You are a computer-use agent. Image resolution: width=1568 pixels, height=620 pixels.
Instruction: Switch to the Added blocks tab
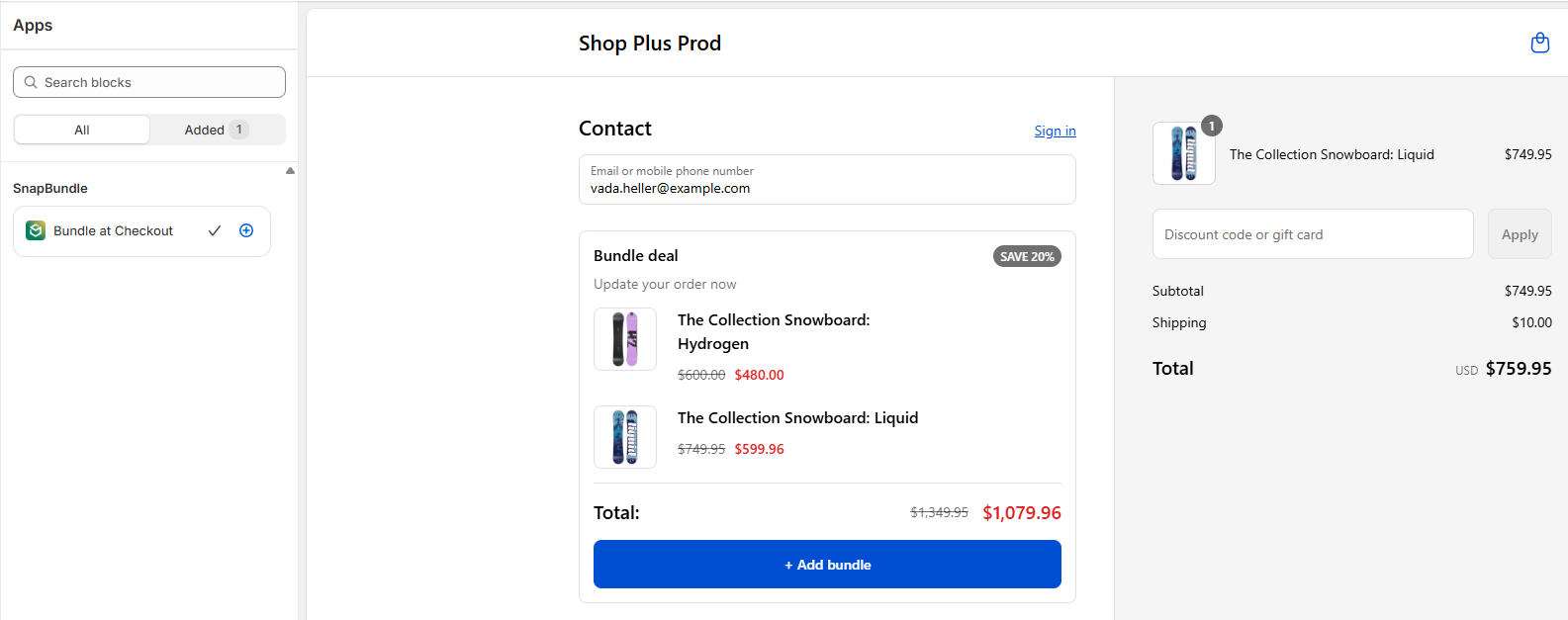point(216,130)
